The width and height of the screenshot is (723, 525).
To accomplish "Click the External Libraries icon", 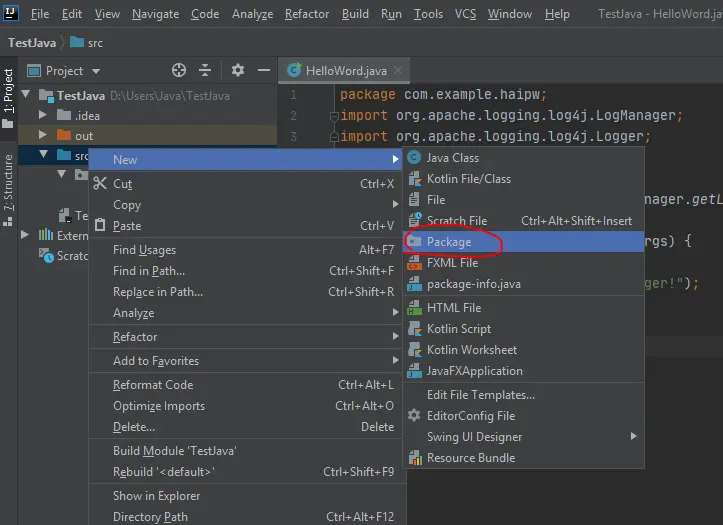I will (x=46, y=235).
